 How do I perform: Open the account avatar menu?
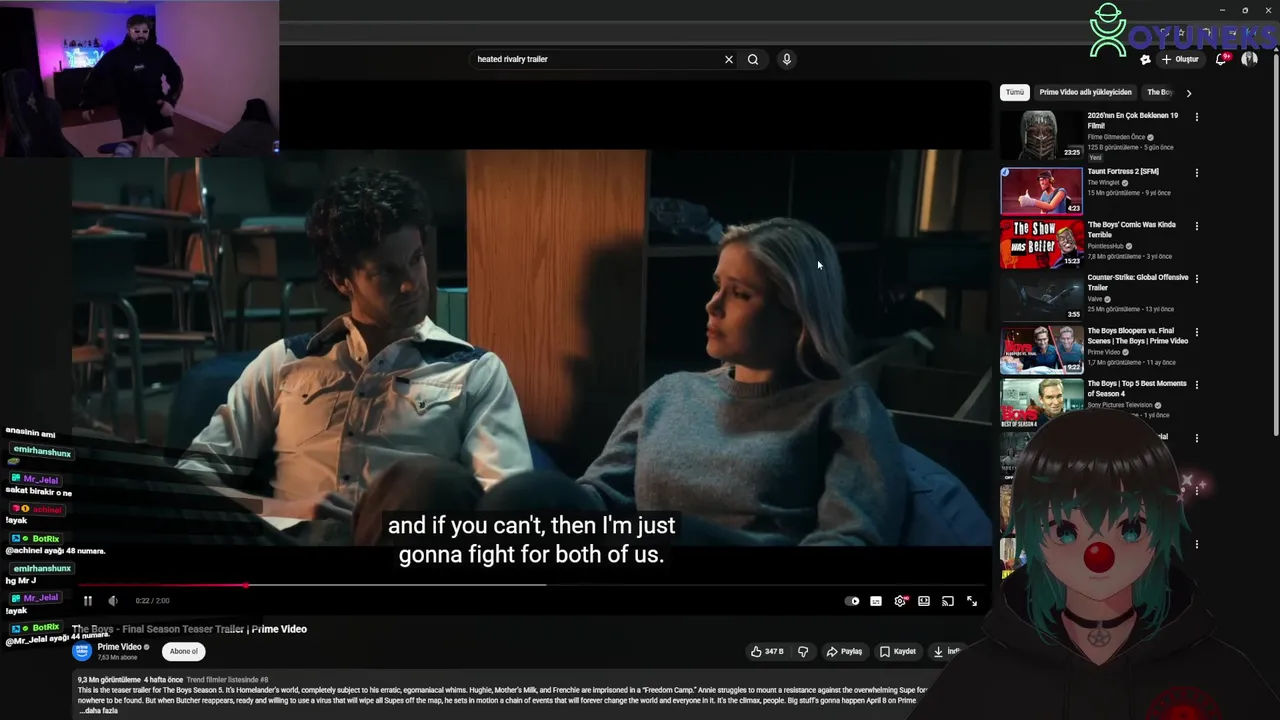click(x=1249, y=59)
